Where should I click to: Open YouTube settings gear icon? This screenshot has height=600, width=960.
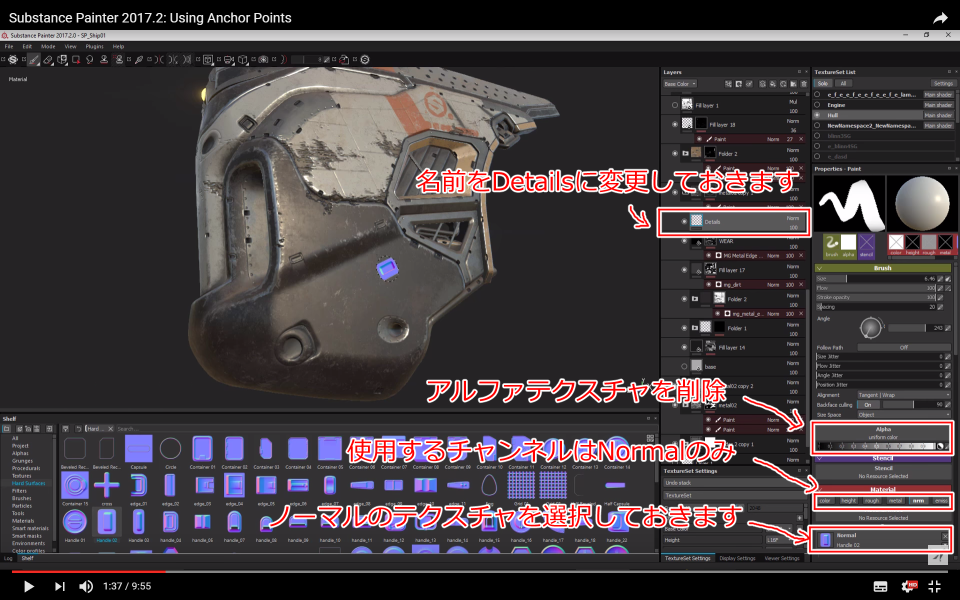click(908, 586)
